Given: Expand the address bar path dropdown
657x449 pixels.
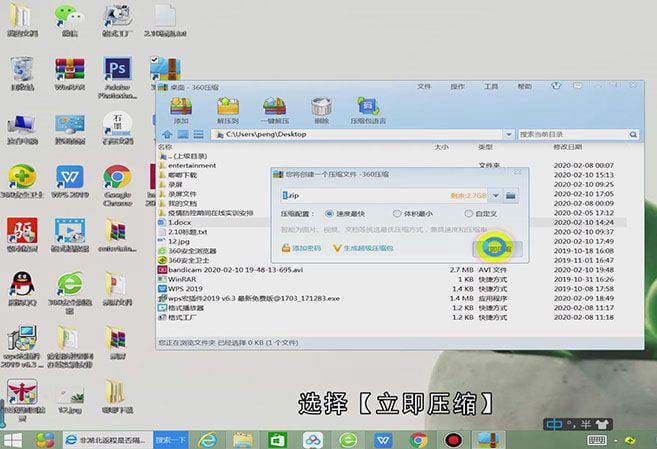Looking at the screenshot, I should tap(508, 134).
